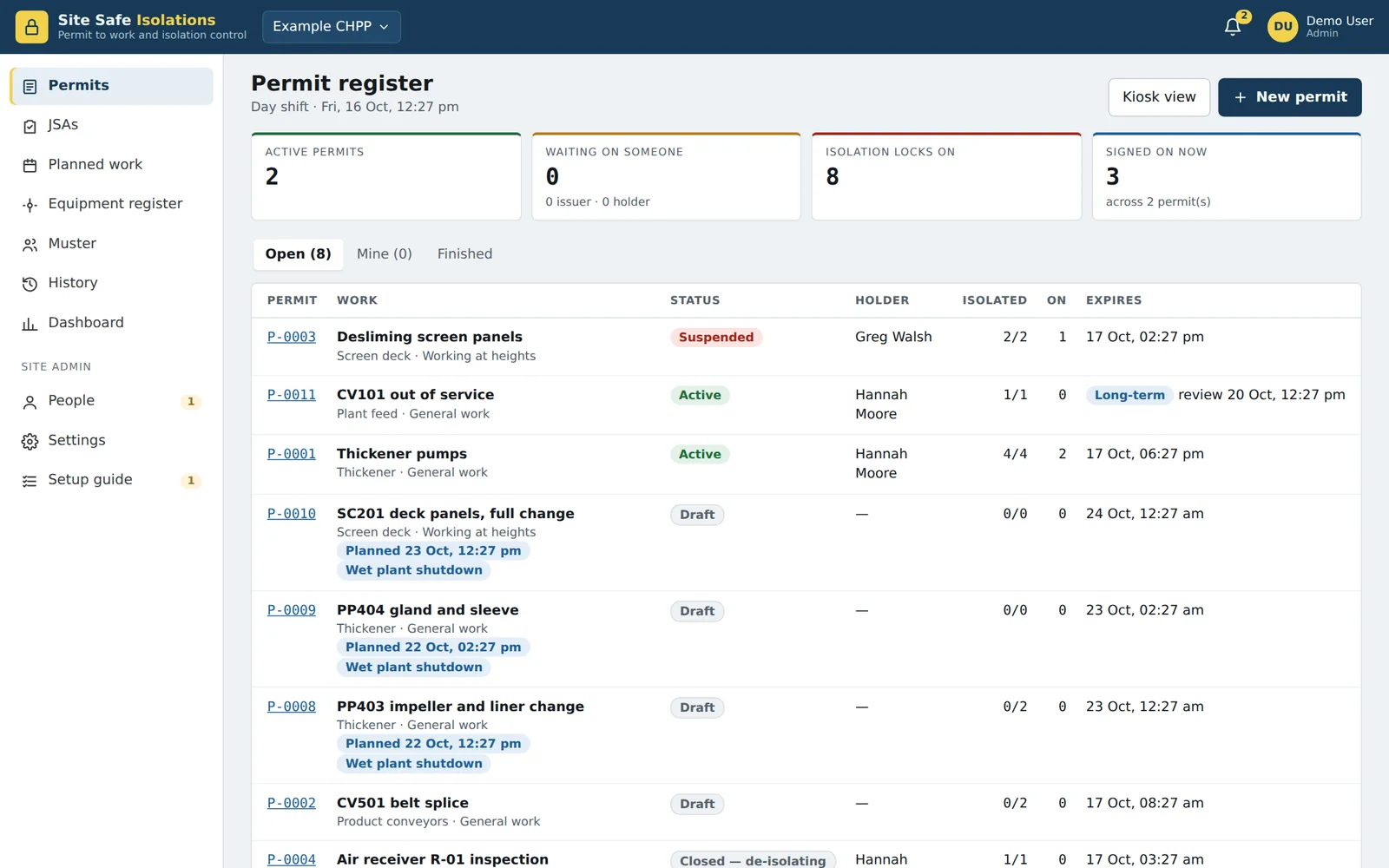Screen dimensions: 1389x868
Task: Click the People person icon
Action: pyautogui.click(x=30, y=402)
